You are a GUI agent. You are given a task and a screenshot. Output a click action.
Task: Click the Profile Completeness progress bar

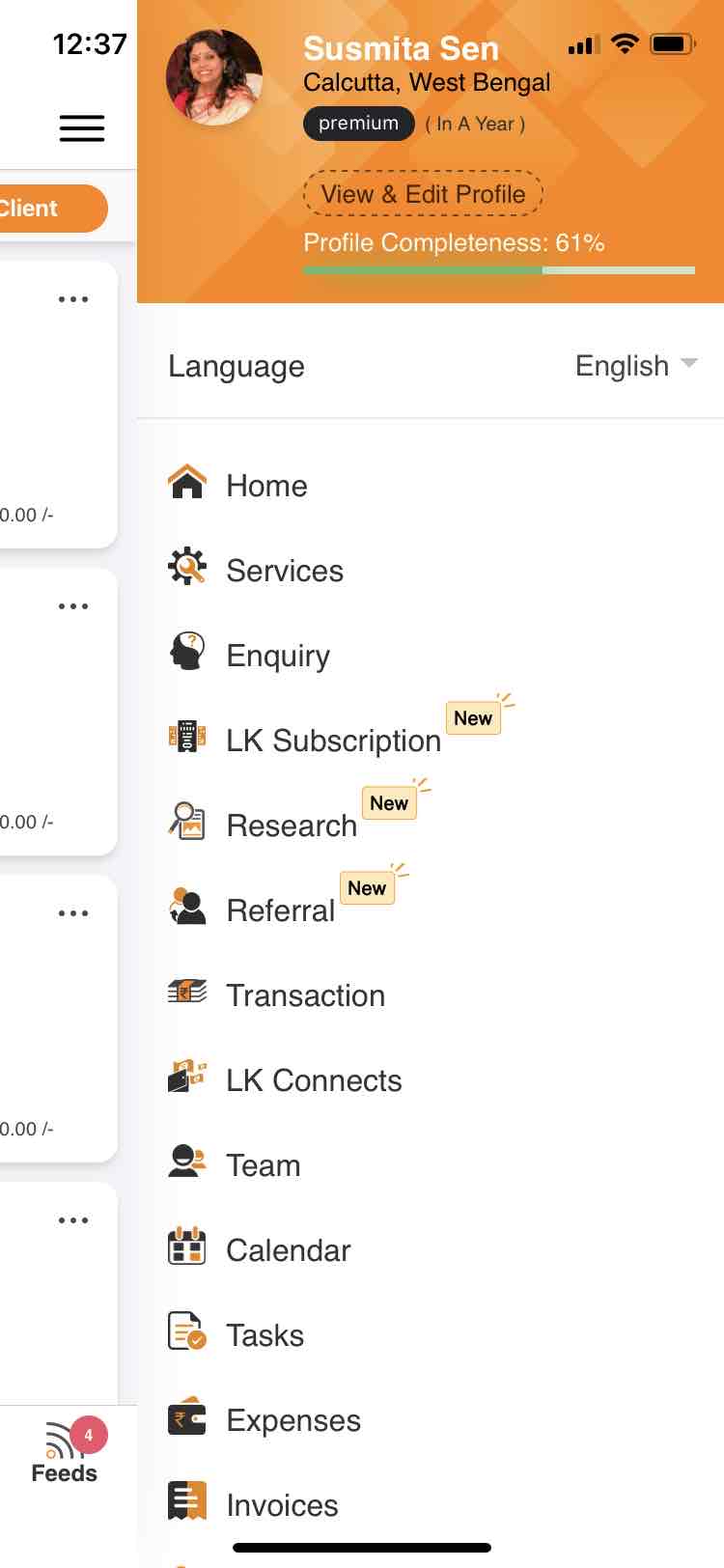(499, 270)
